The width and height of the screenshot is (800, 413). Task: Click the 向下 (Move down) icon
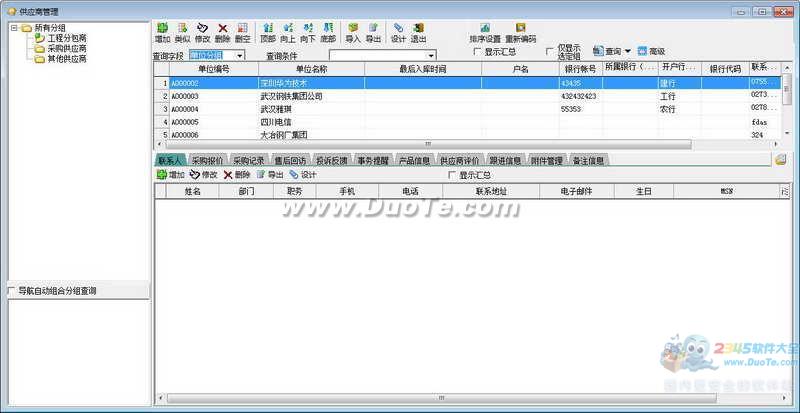coord(307,31)
